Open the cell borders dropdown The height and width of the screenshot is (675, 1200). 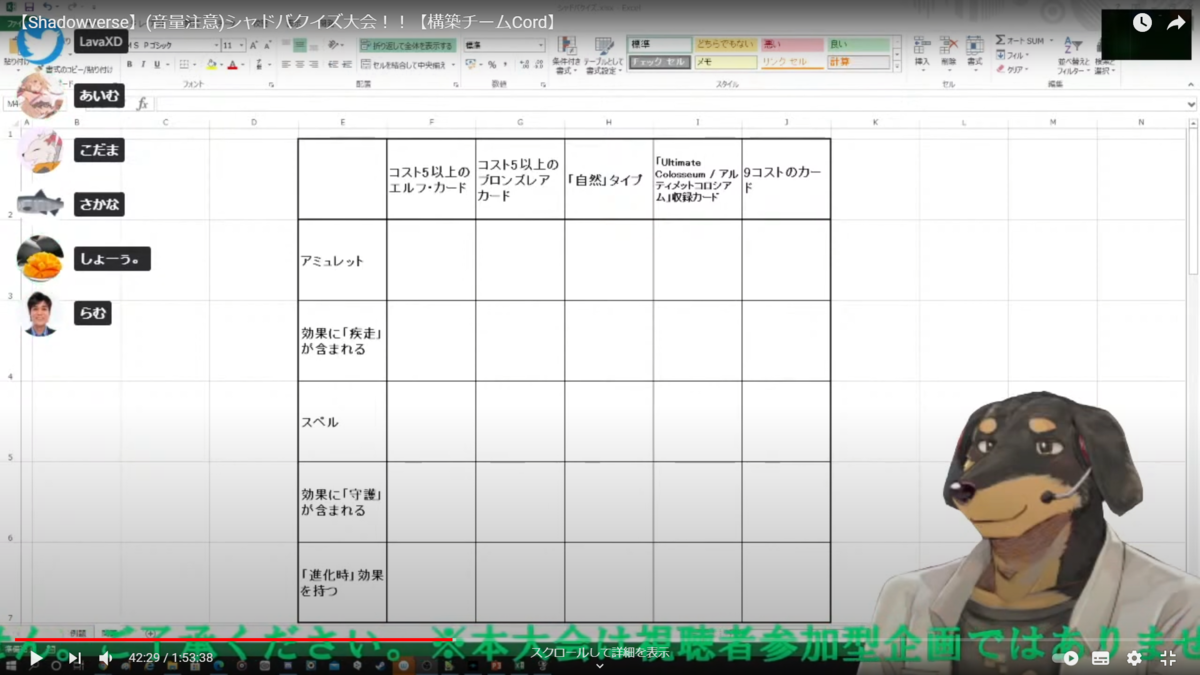[x=196, y=65]
